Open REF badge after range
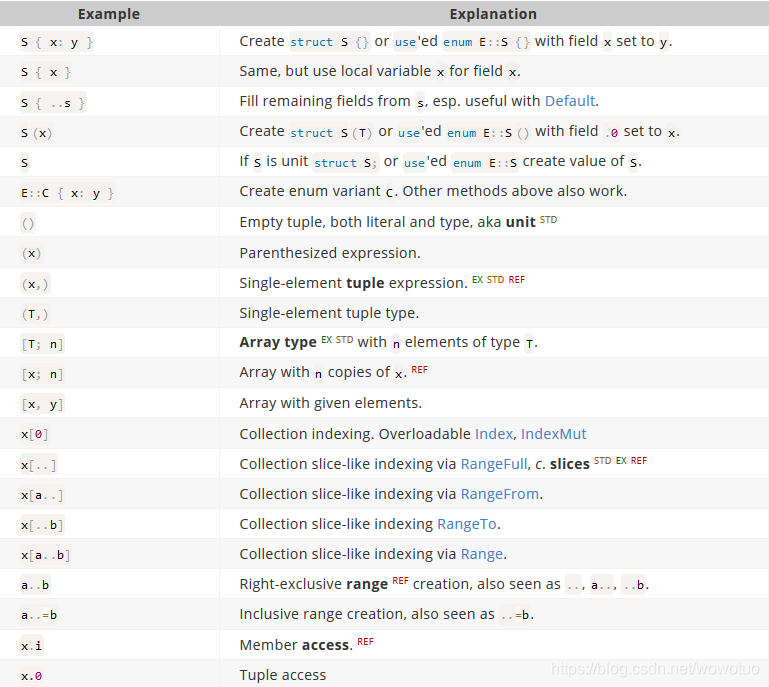The image size is (769, 687). [400, 581]
